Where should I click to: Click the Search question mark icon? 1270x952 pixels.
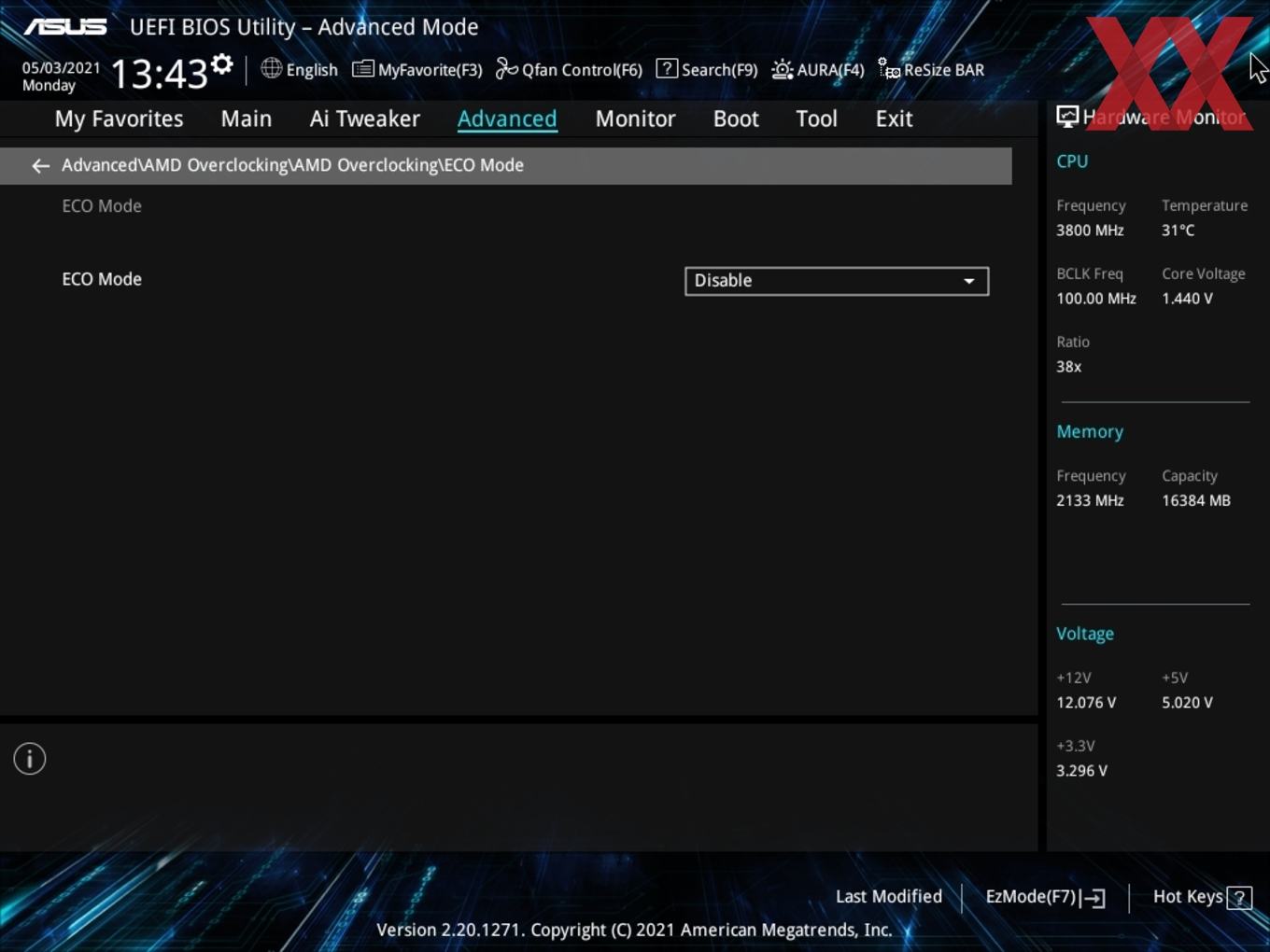tap(667, 68)
